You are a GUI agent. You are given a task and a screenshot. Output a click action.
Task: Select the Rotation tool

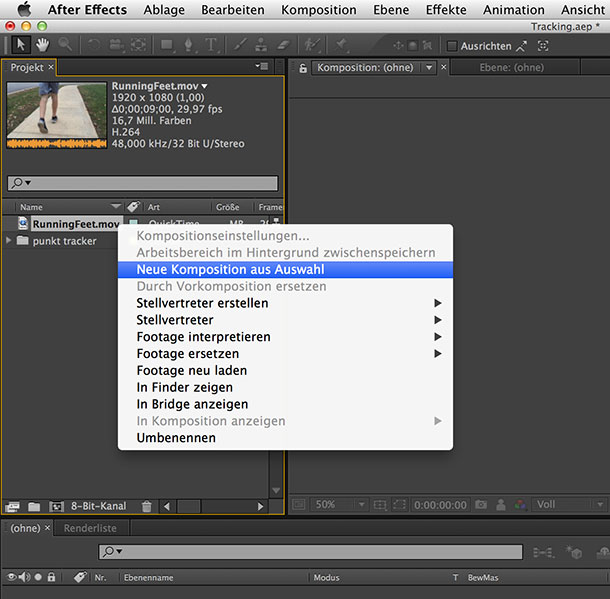click(94, 45)
